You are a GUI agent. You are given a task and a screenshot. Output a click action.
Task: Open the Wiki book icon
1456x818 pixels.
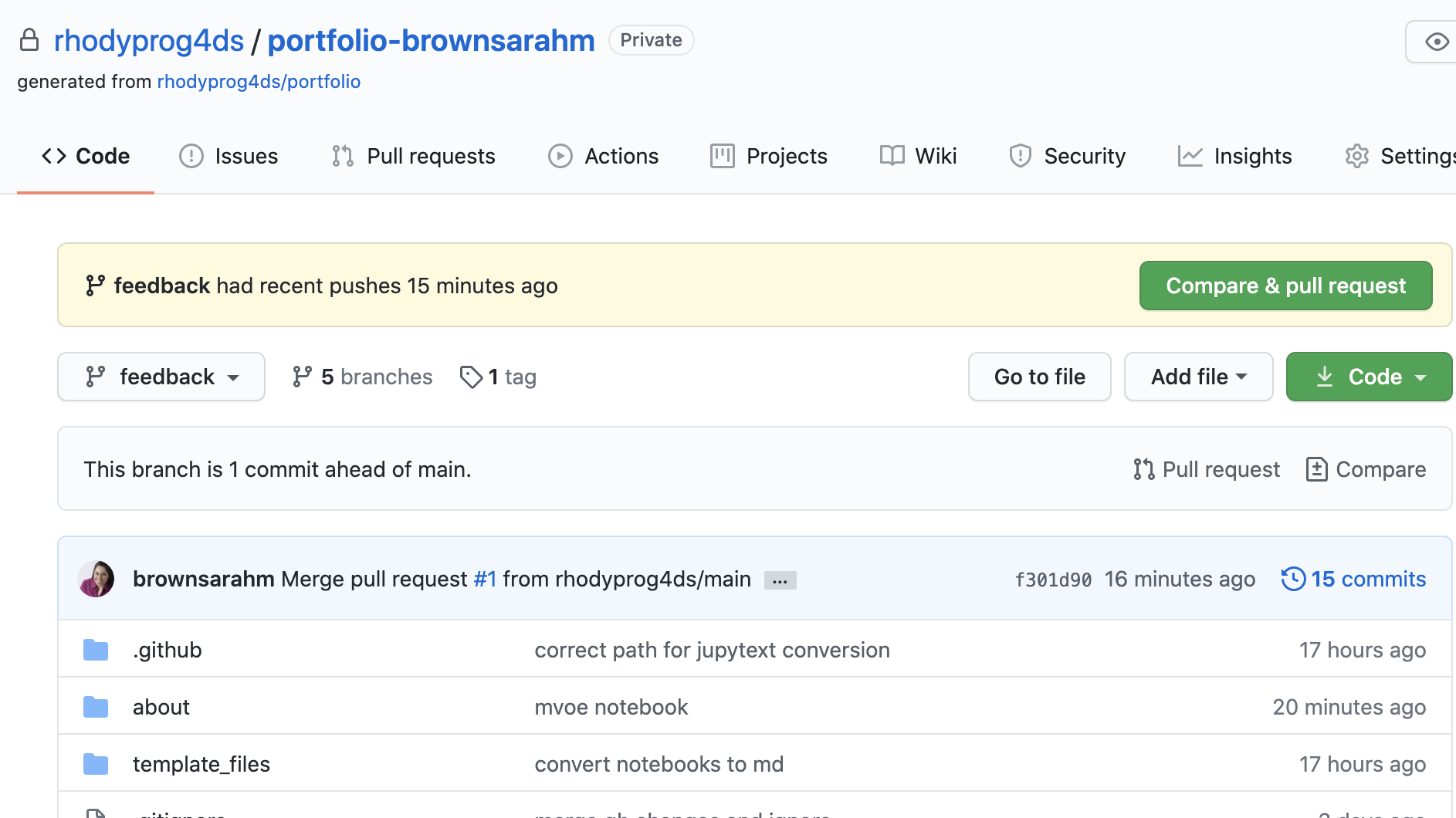892,156
